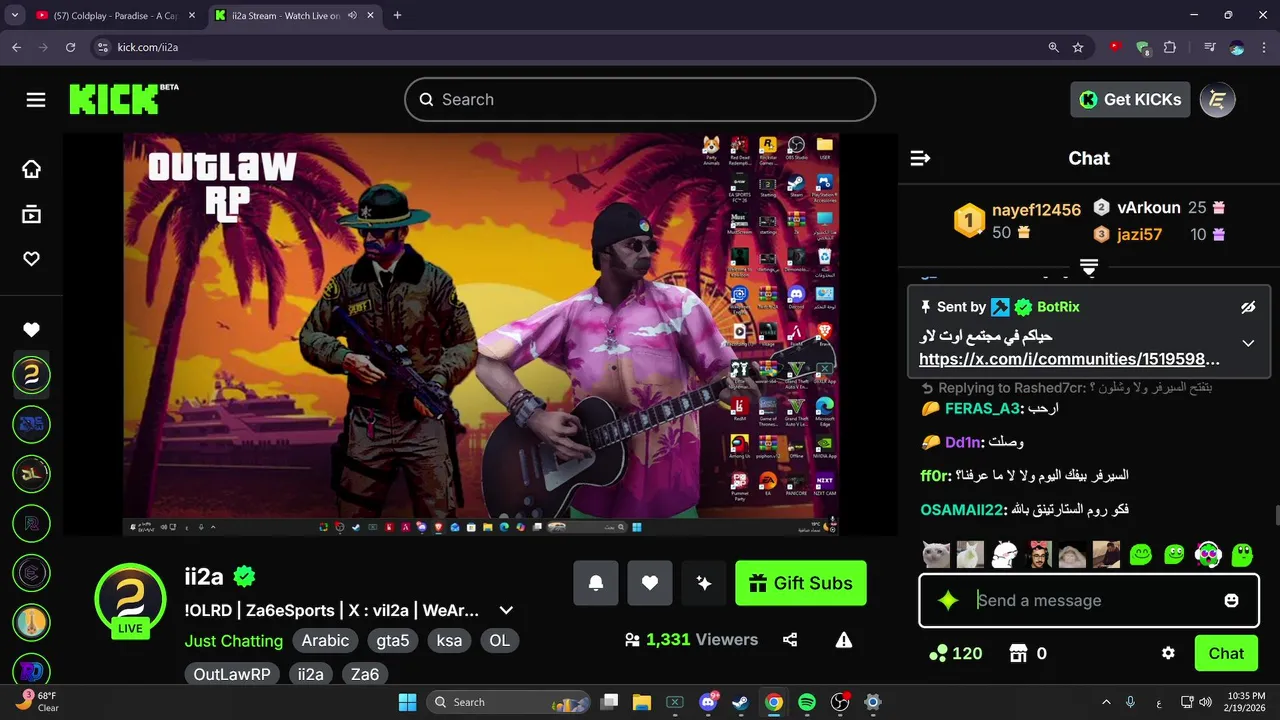Select the ksa tag
The height and width of the screenshot is (720, 1280).
pyautogui.click(x=449, y=641)
